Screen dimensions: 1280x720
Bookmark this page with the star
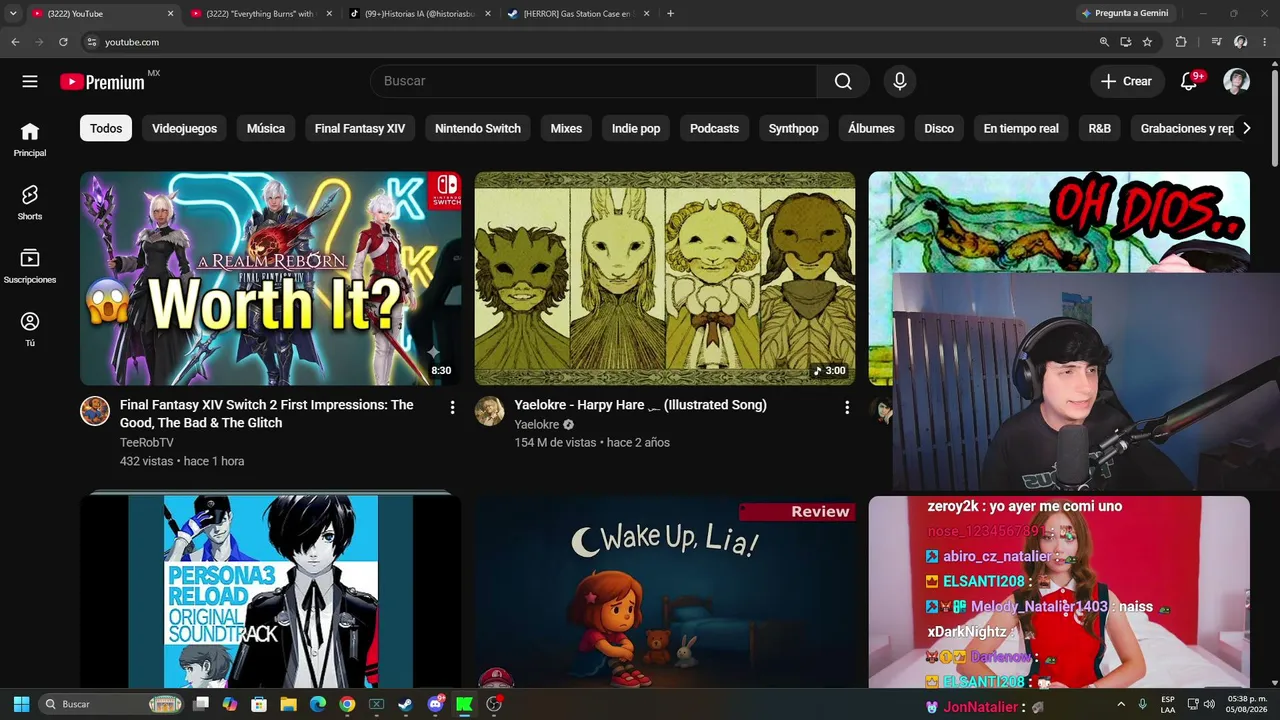(x=1147, y=42)
